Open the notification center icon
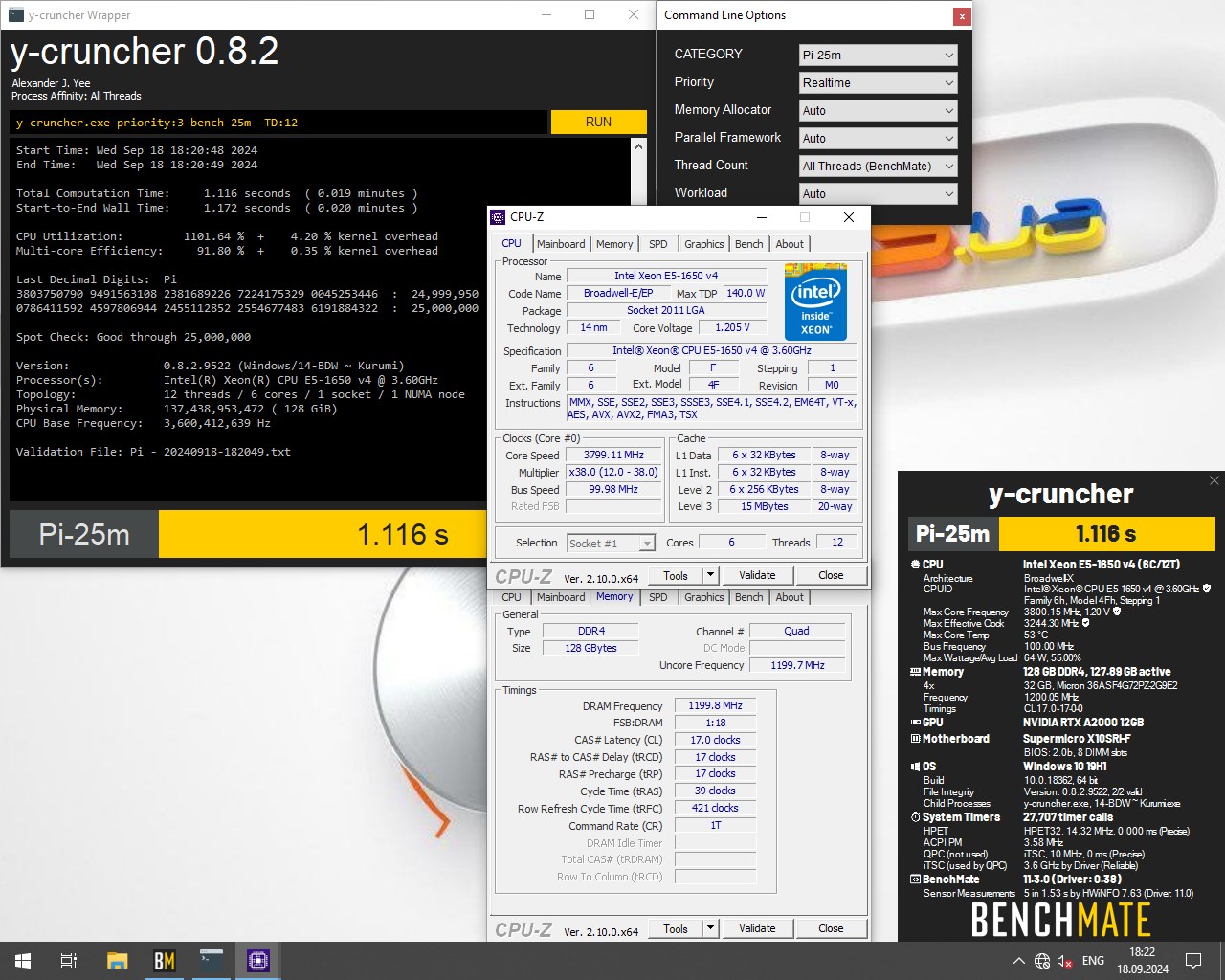Viewport: 1225px width, 980px height. pos(1193,961)
